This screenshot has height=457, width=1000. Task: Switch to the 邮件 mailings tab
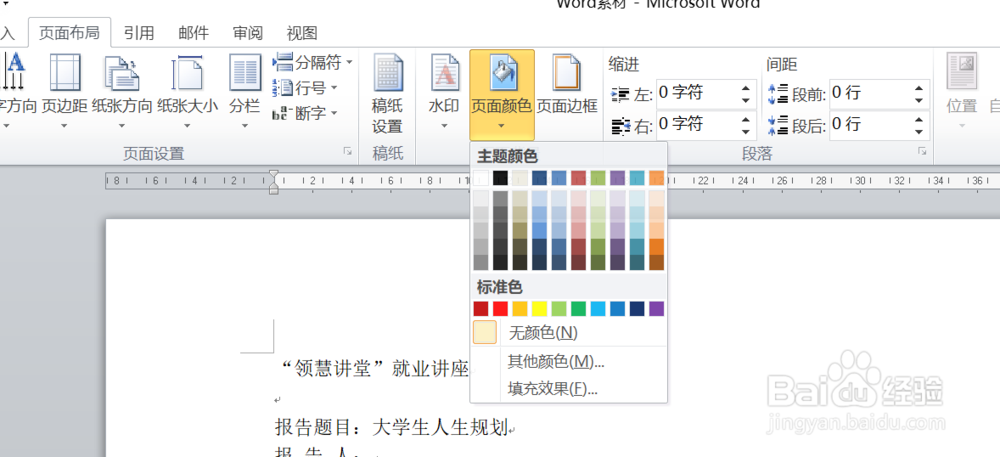pyautogui.click(x=193, y=33)
